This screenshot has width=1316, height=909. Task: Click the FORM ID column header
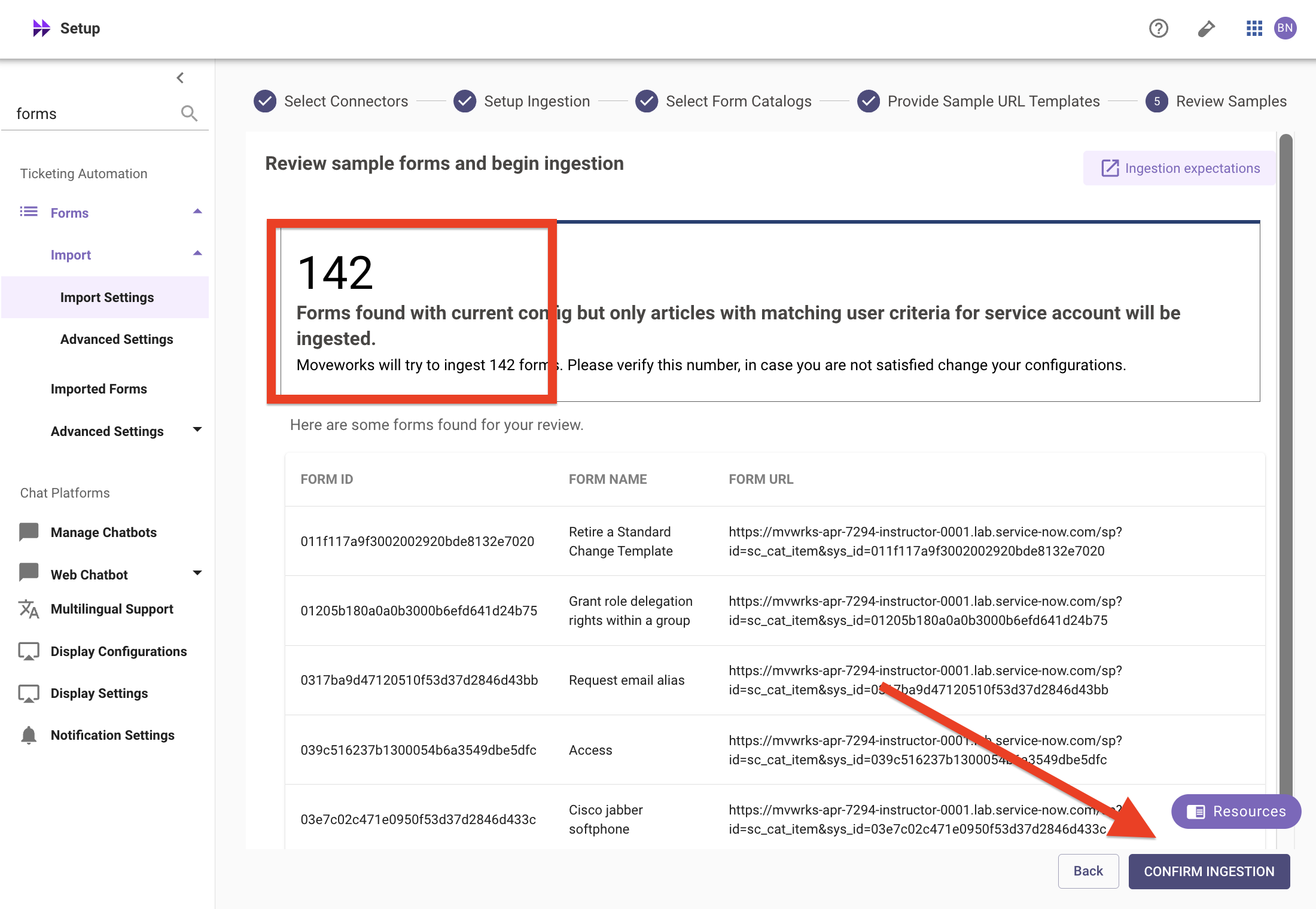point(327,479)
